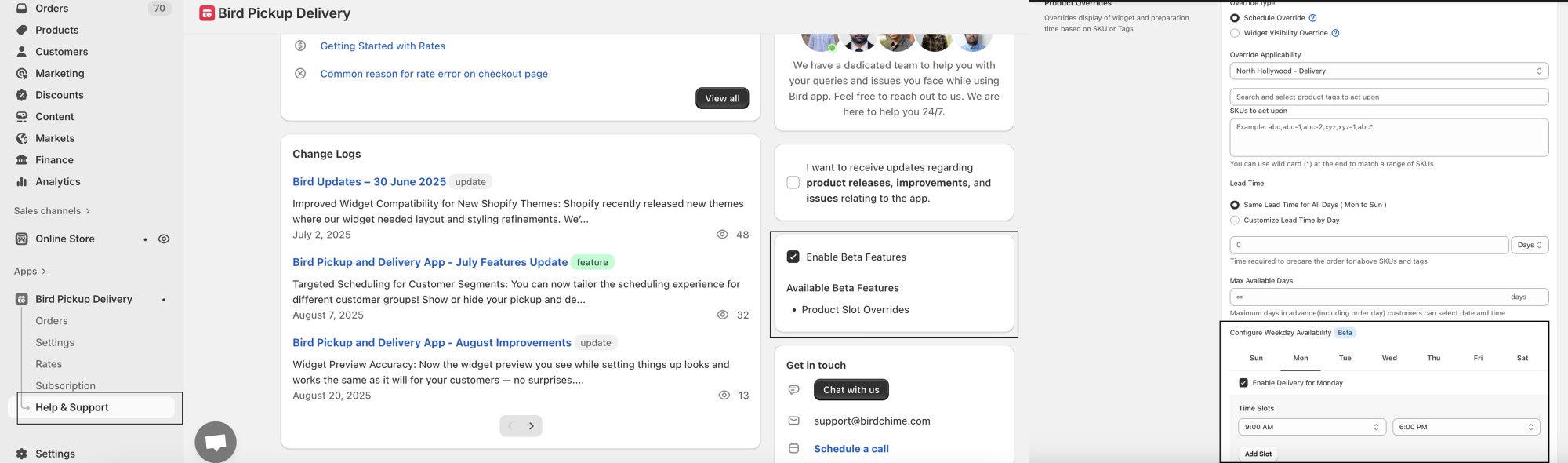Viewport: 1568px width, 463px height.
Task: Preview Online Store with the eye icon
Action: click(x=164, y=239)
